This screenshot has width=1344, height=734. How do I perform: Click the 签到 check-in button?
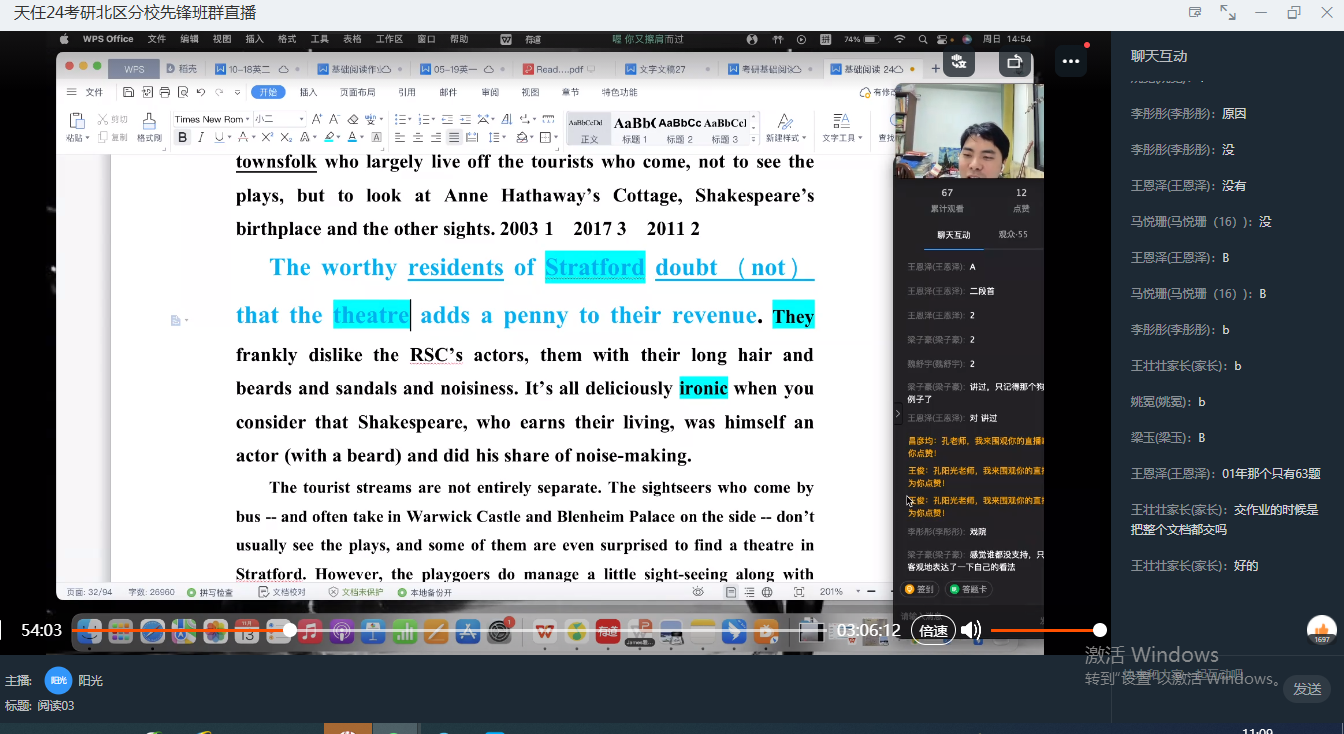pos(920,589)
